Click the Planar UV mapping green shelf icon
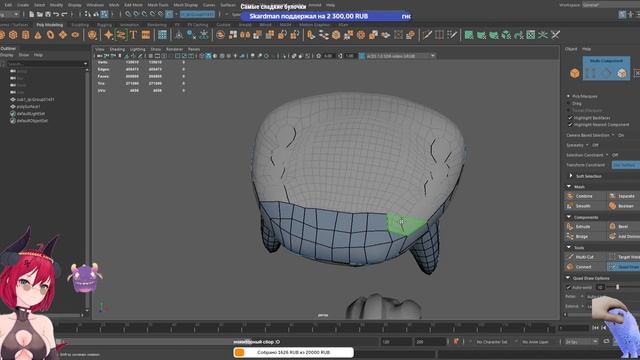 coord(469,35)
